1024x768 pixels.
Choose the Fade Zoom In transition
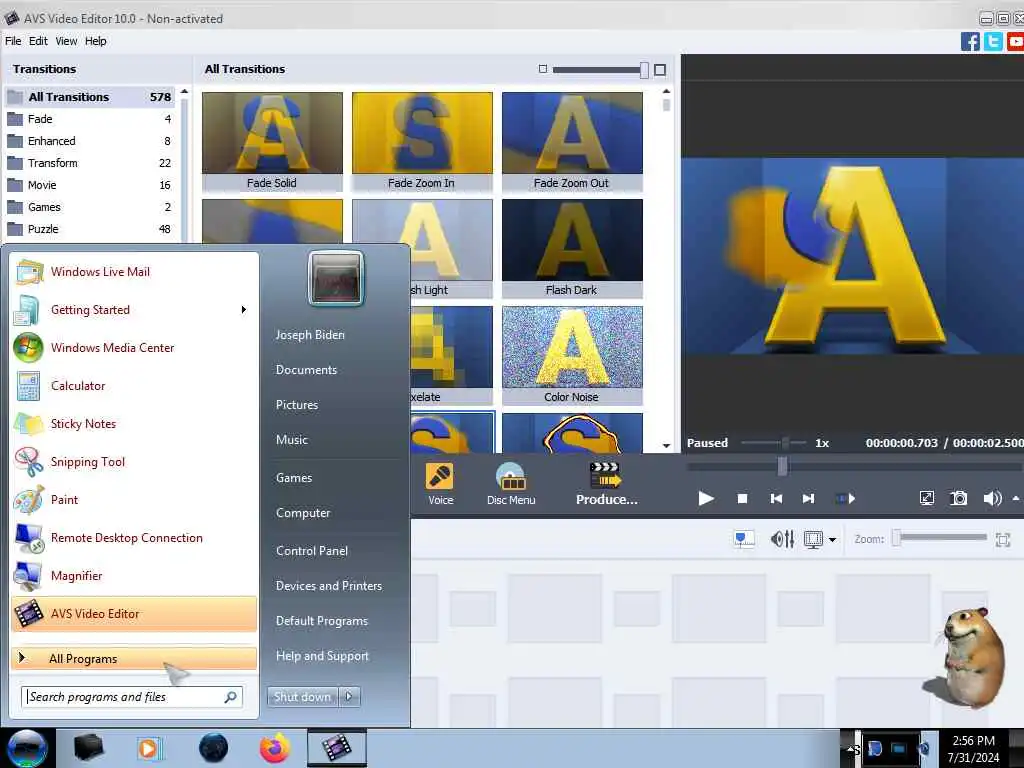[422, 141]
